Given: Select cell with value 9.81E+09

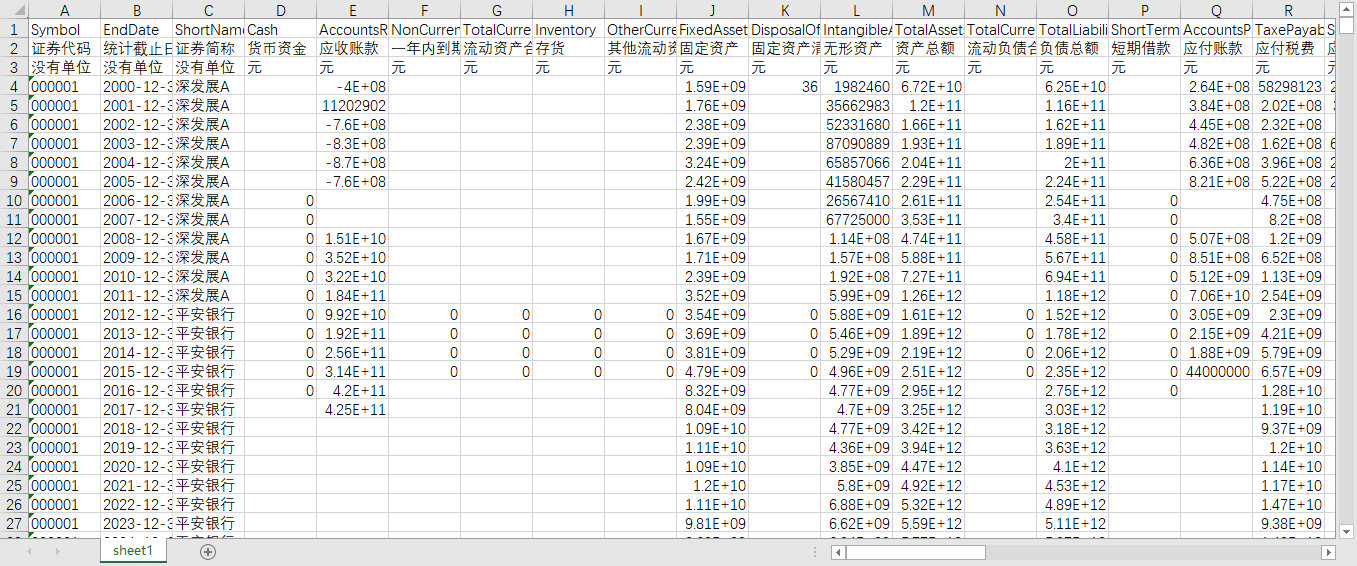Looking at the screenshot, I should 712,524.
